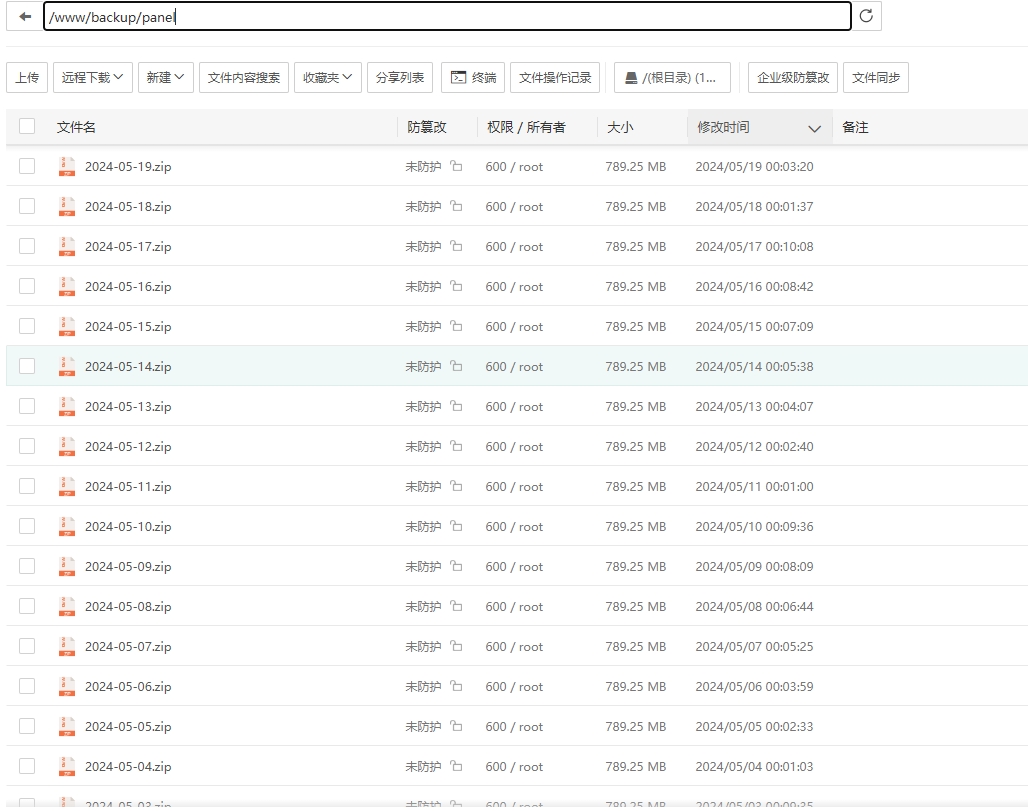This screenshot has height=811, width=1028.
Task: Click the tamper lock icon for 2024-05-17.zip
Action: click(x=456, y=246)
